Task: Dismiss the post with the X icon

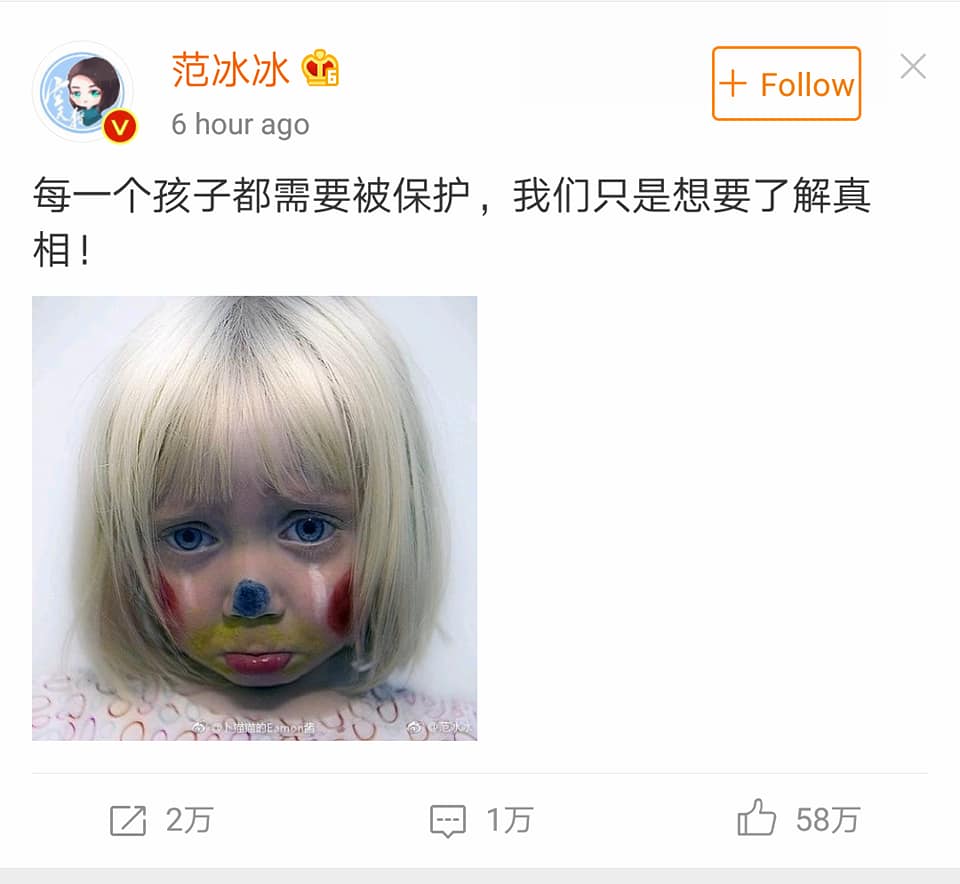Action: tap(913, 66)
